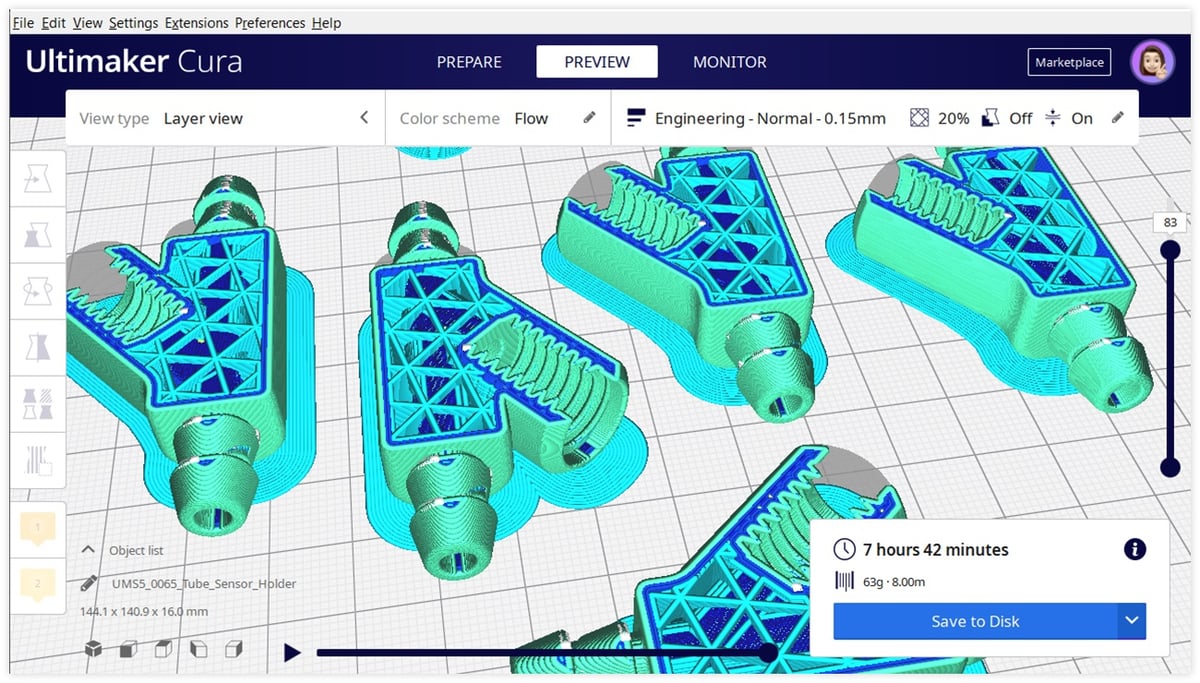Viewport: 1200px width, 683px height.
Task: Click job name UMS5_0065_Tube_Sensor_Holder
Action: 204,583
